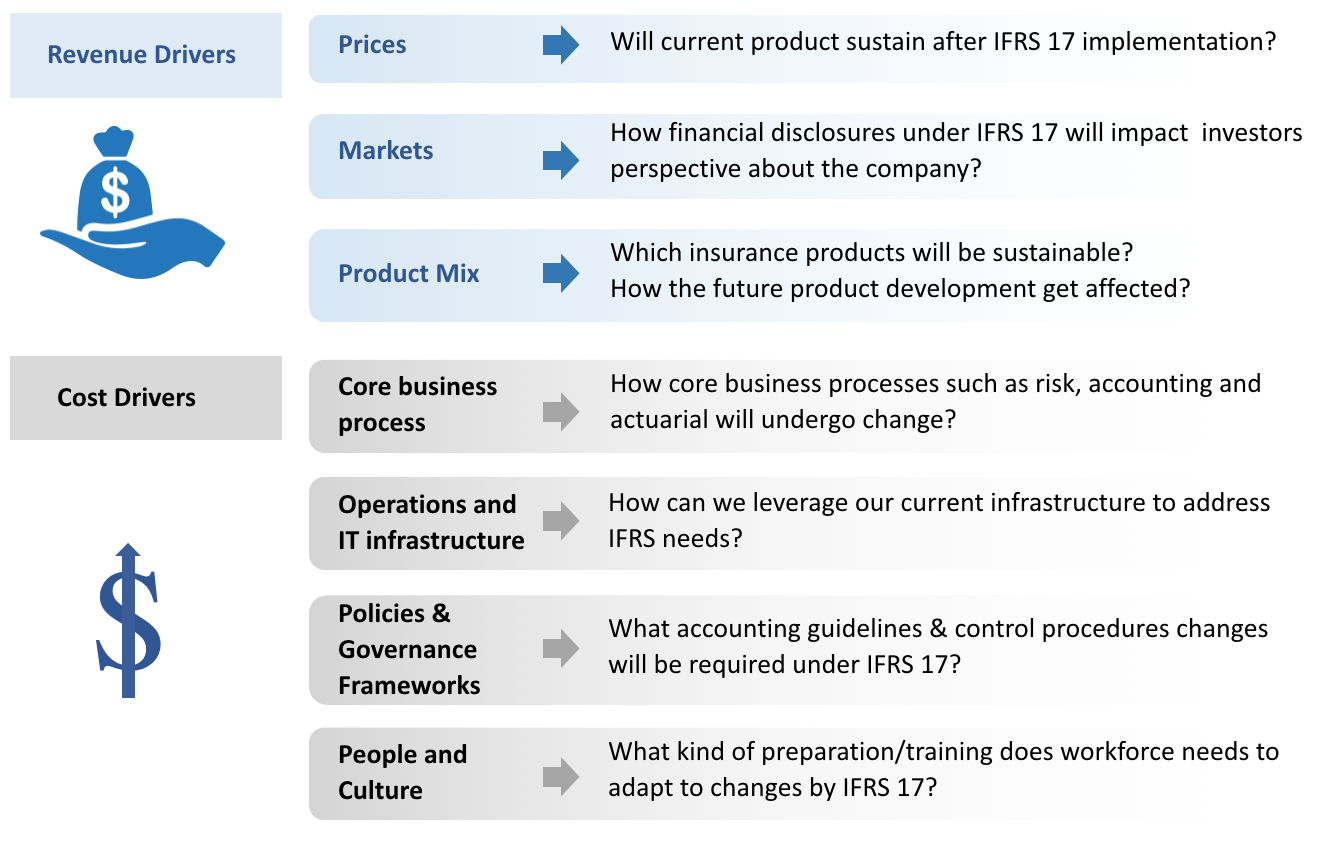Viewport: 1330px width, 850px height.
Task: Click the gray arrow beside People and Culture
Action: pos(561,776)
